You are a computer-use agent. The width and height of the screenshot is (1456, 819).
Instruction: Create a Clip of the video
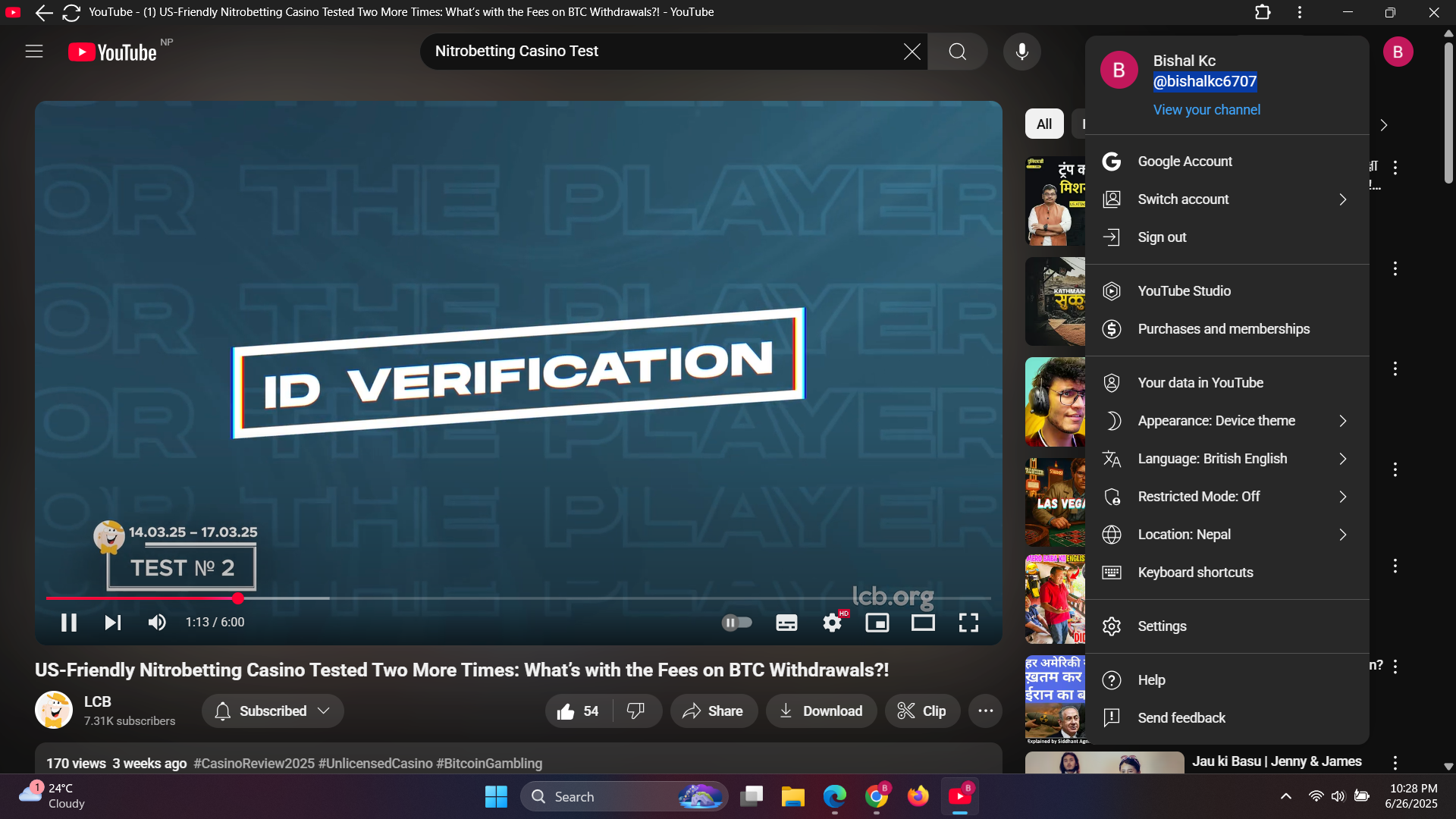pyautogui.click(x=922, y=711)
